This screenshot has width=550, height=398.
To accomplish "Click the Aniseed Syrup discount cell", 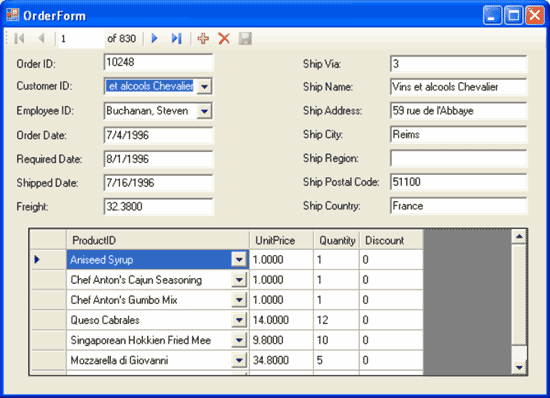I will 391,259.
